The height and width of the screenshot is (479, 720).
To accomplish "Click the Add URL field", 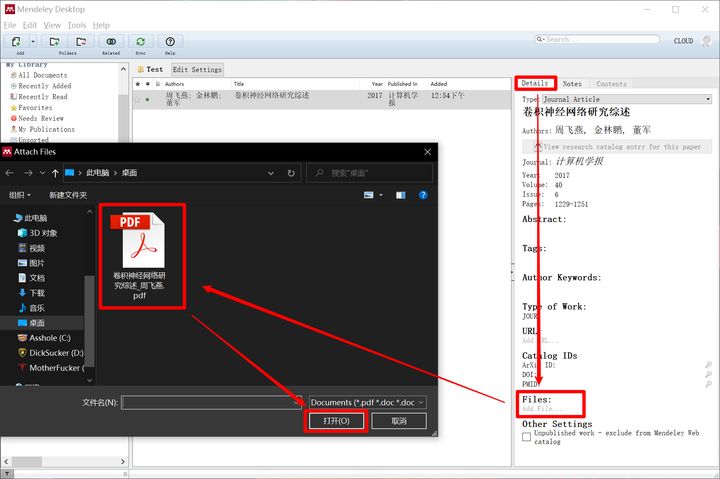I will click(541, 340).
